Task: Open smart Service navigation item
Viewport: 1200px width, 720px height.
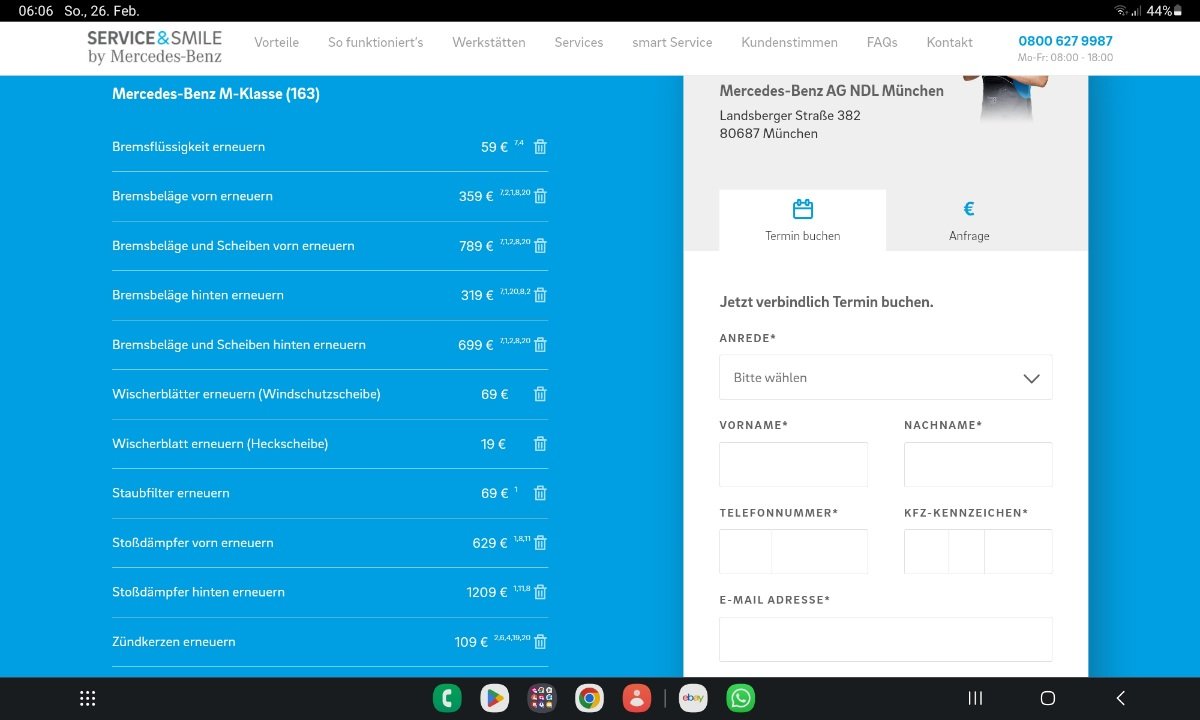Action: coord(672,43)
